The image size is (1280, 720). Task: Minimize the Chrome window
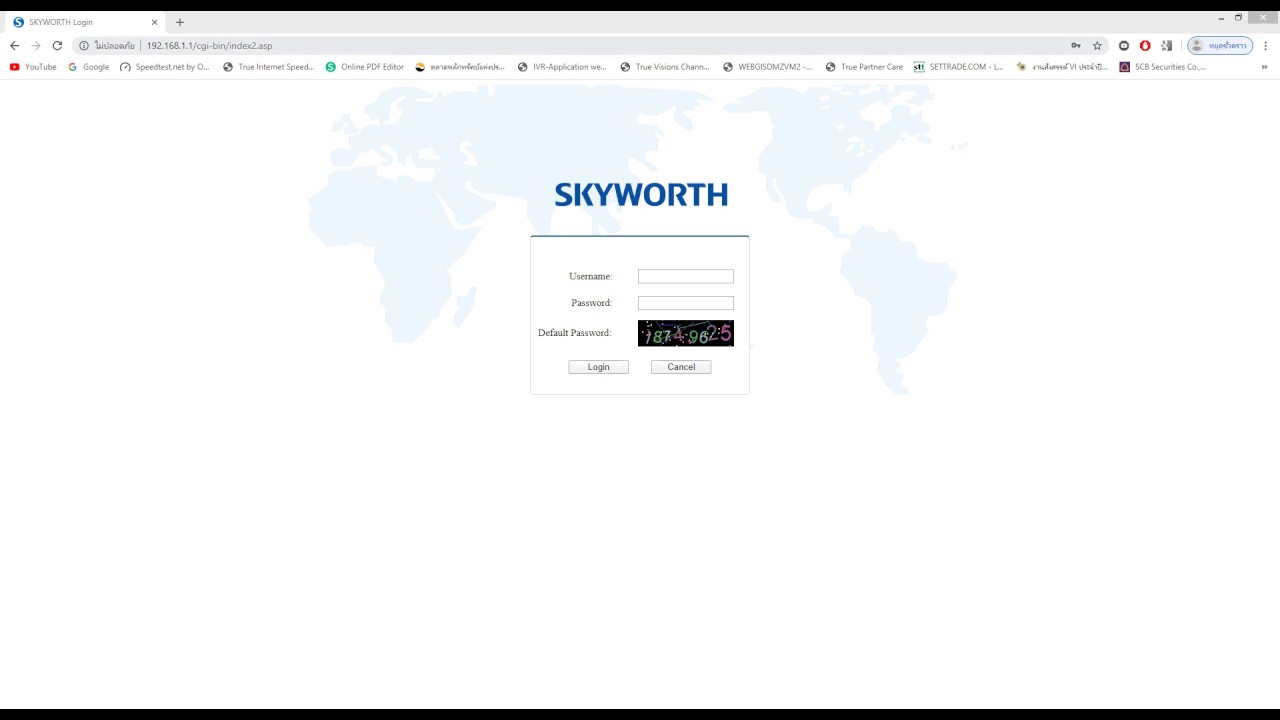[1221, 18]
